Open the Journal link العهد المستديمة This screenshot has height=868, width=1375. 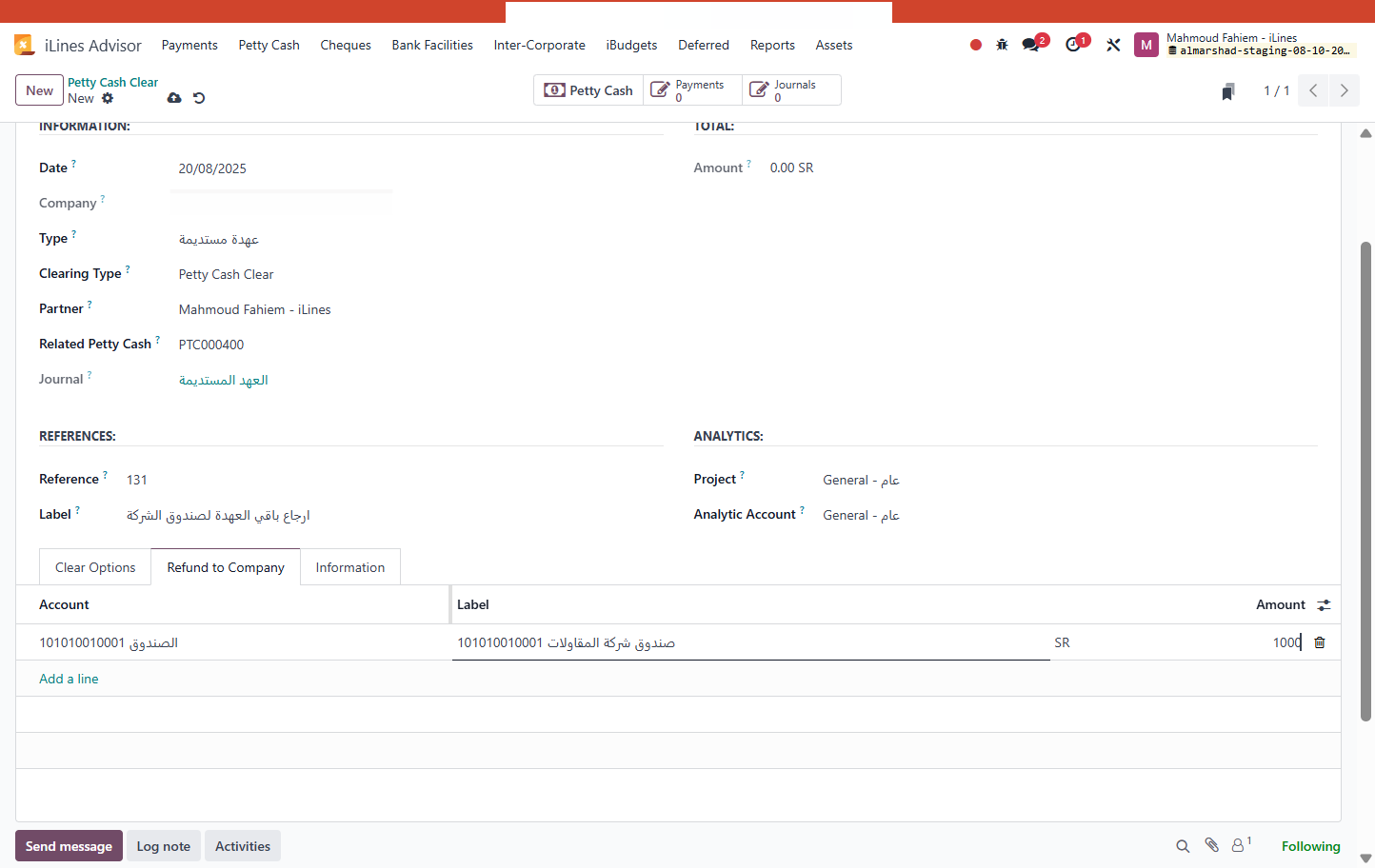[224, 380]
